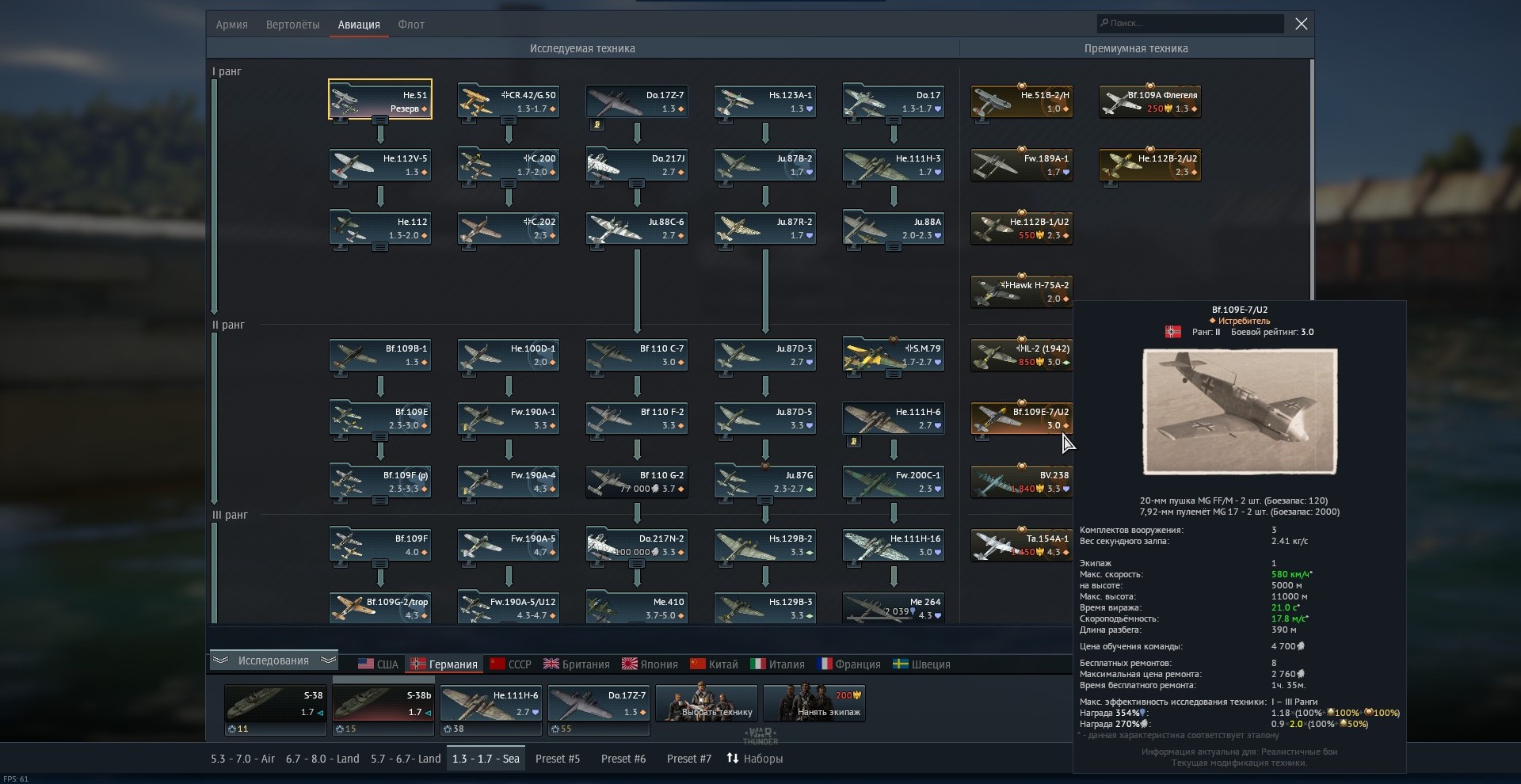Select premium IL-2 (1942) card
This screenshot has width=1521, height=784.
pos(1022,354)
